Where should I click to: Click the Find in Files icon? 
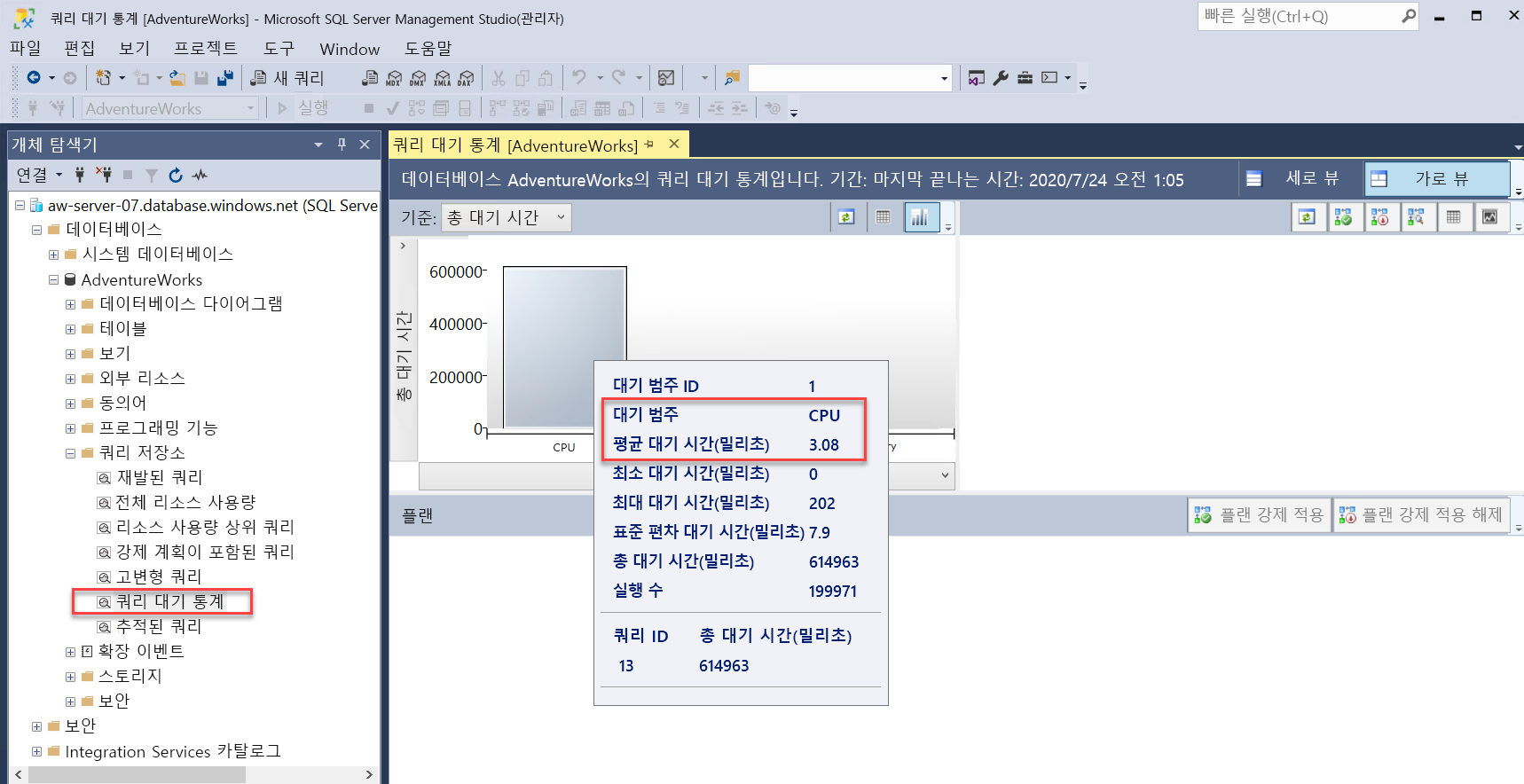click(x=732, y=78)
